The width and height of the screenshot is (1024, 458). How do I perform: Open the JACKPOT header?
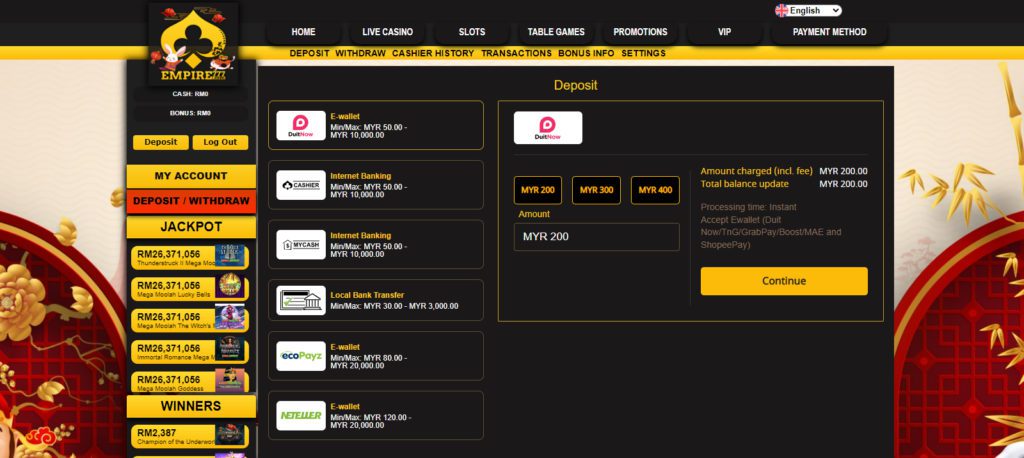[x=191, y=227]
